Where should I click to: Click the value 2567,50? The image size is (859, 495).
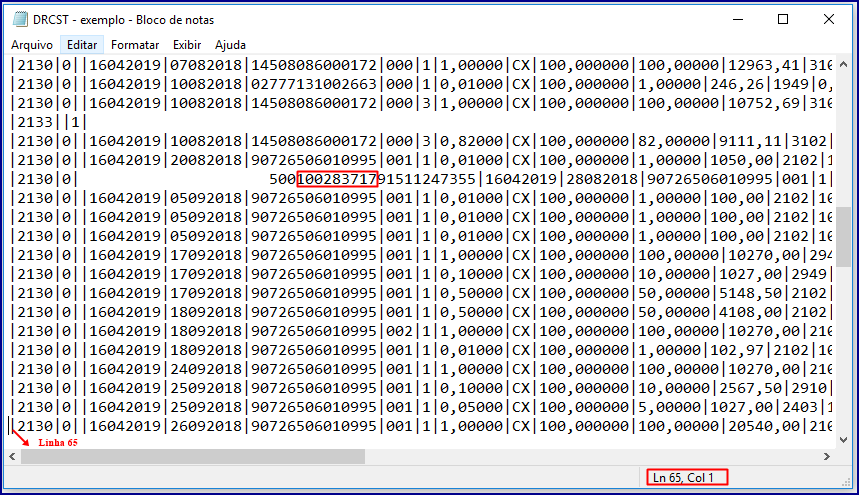point(750,388)
